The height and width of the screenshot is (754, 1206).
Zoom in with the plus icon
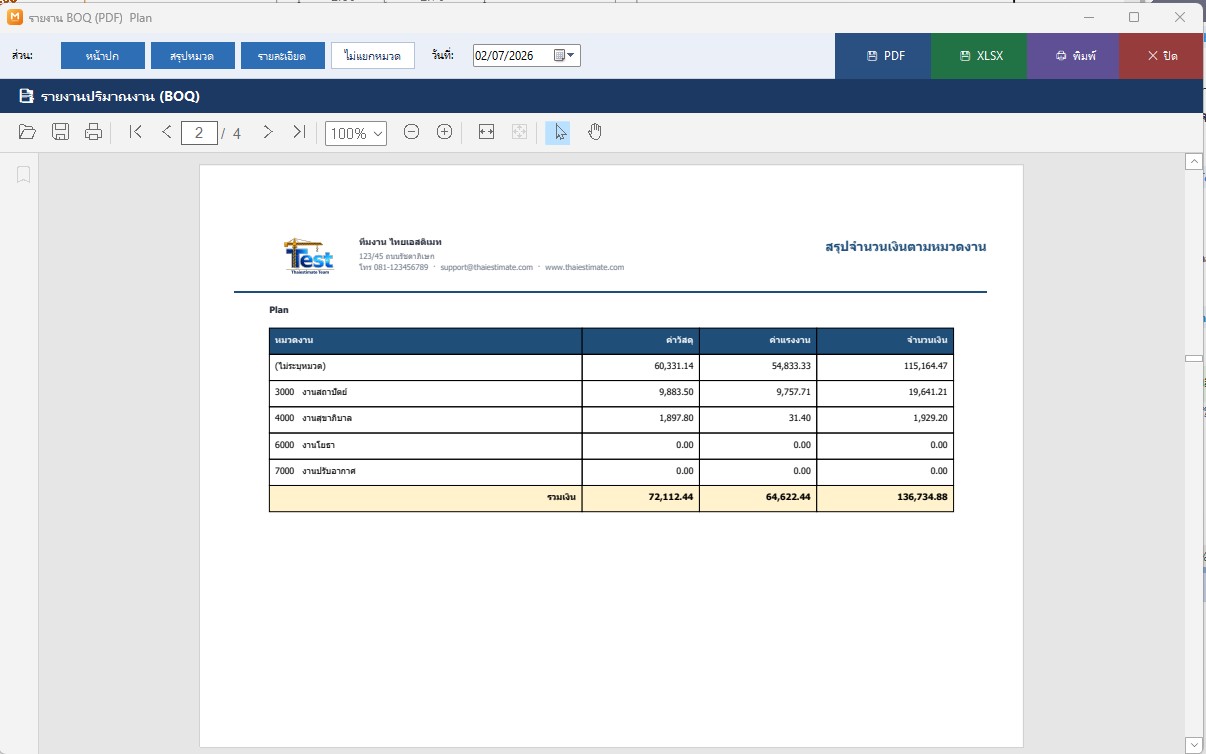click(x=445, y=132)
